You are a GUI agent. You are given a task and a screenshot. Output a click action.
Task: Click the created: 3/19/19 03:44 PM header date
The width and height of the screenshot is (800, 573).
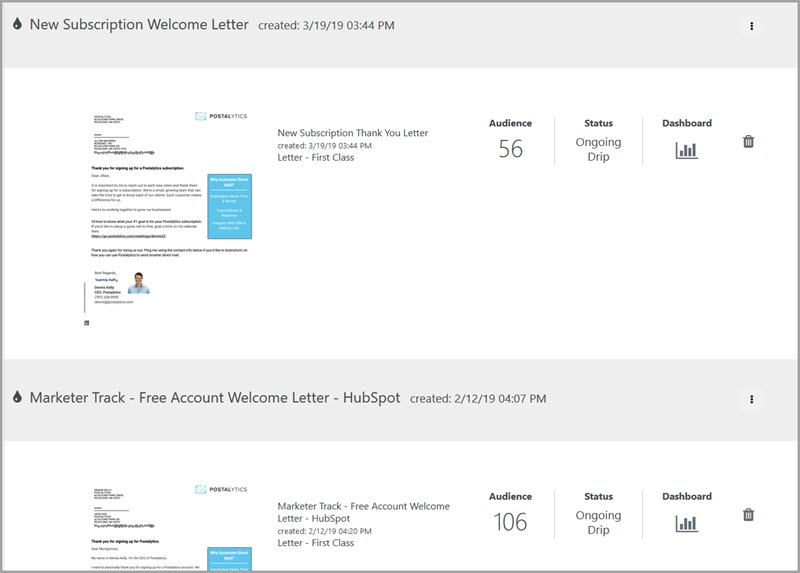[326, 26]
